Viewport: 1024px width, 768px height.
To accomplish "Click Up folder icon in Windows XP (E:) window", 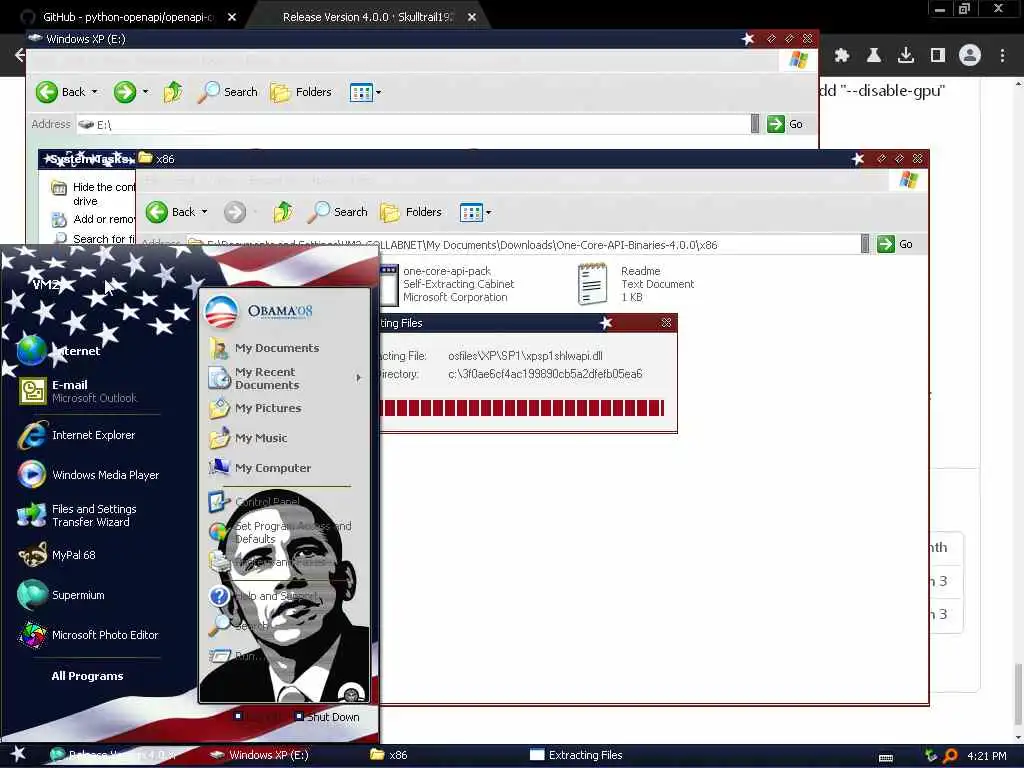I will pos(172,92).
